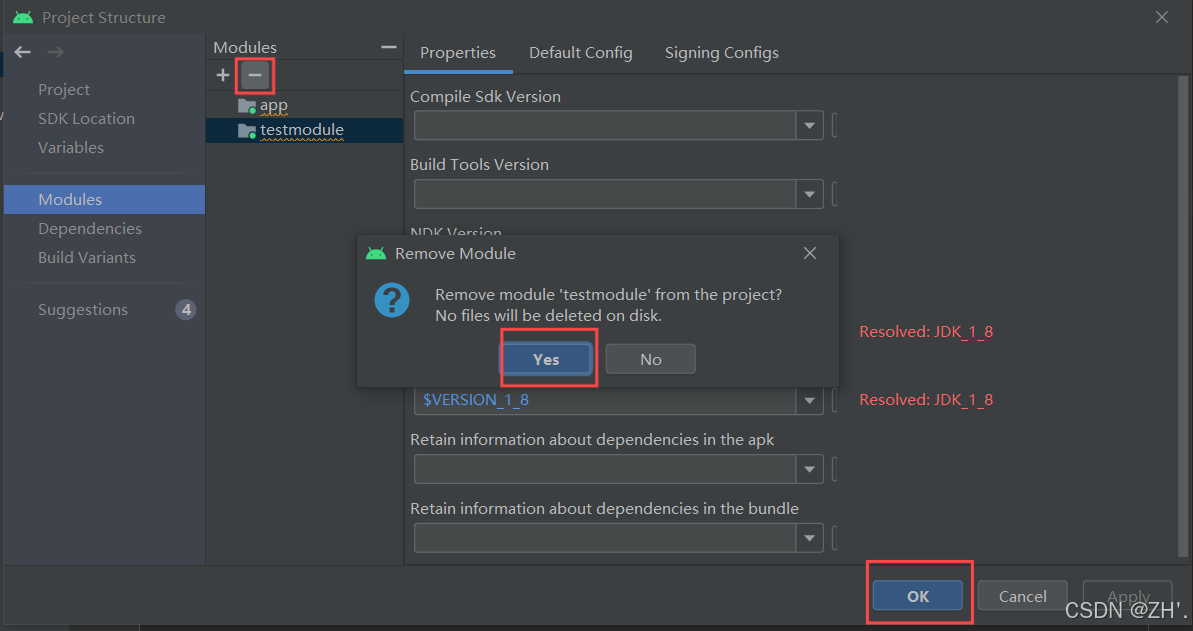This screenshot has height=631, width=1193.
Task: Confirm removal by clicking Yes
Action: click(546, 359)
